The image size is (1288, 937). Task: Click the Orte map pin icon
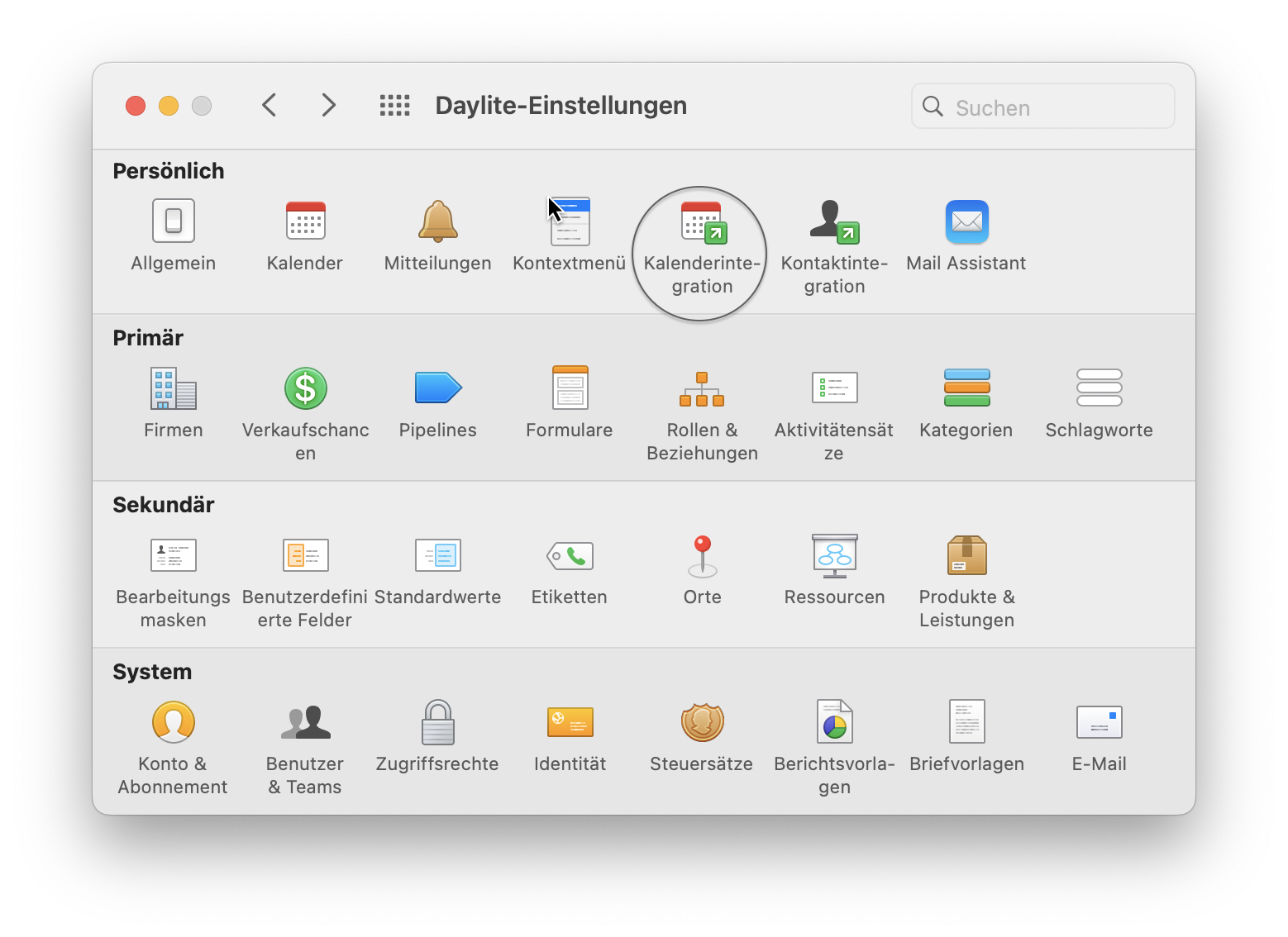(702, 556)
